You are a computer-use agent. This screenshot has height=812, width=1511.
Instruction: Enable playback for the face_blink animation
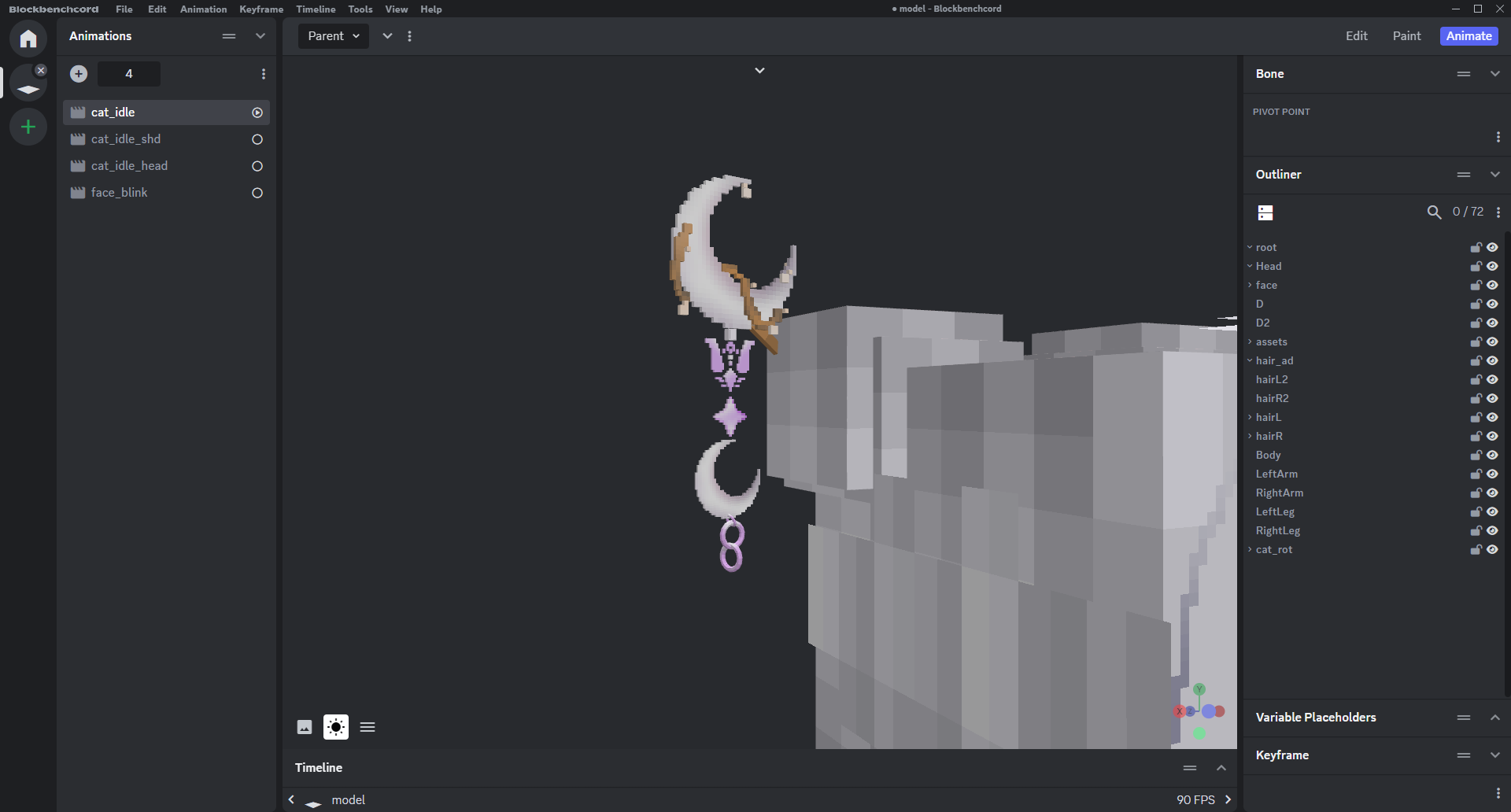(x=257, y=193)
